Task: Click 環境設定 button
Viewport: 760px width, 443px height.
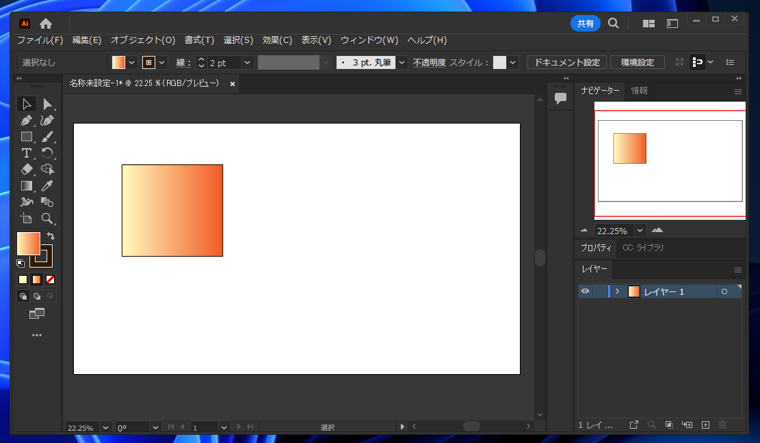Action: (x=637, y=63)
